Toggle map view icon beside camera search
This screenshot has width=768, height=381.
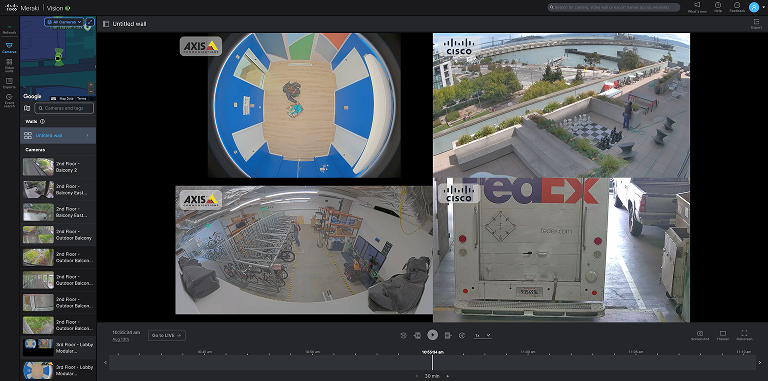(x=27, y=108)
